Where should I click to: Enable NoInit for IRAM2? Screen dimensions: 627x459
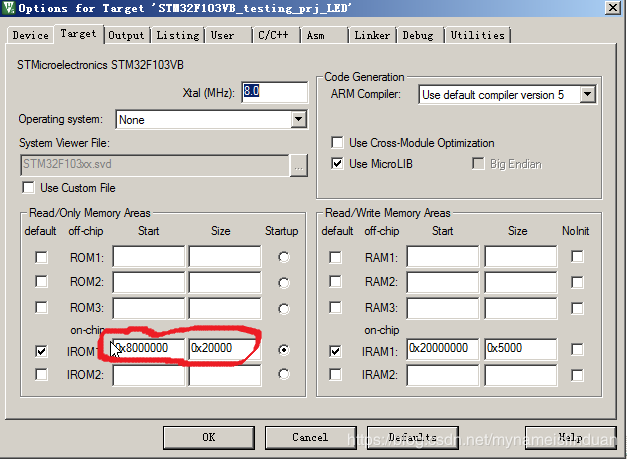pyautogui.click(x=577, y=375)
